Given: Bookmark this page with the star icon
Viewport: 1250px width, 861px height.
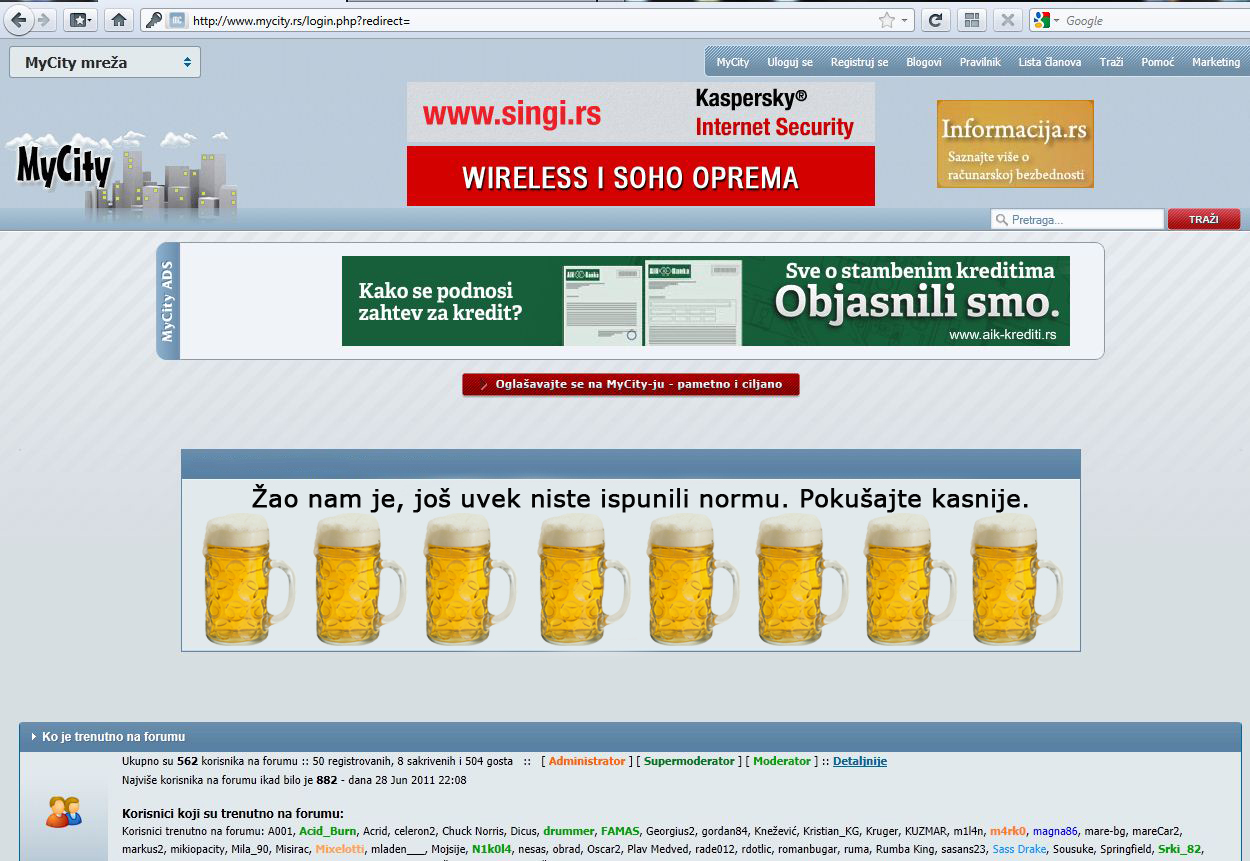Looking at the screenshot, I should tap(886, 20).
